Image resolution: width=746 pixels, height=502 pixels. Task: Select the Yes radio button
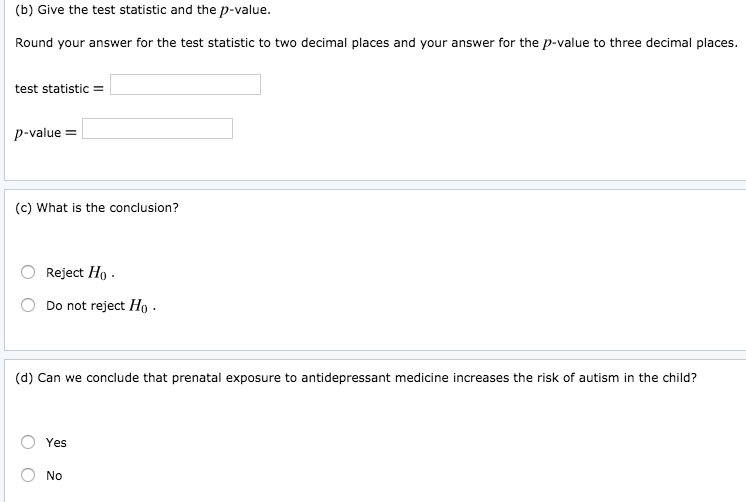(x=28, y=442)
